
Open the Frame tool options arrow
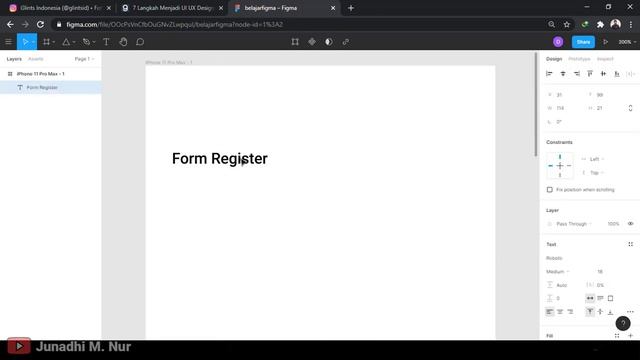pos(53,42)
